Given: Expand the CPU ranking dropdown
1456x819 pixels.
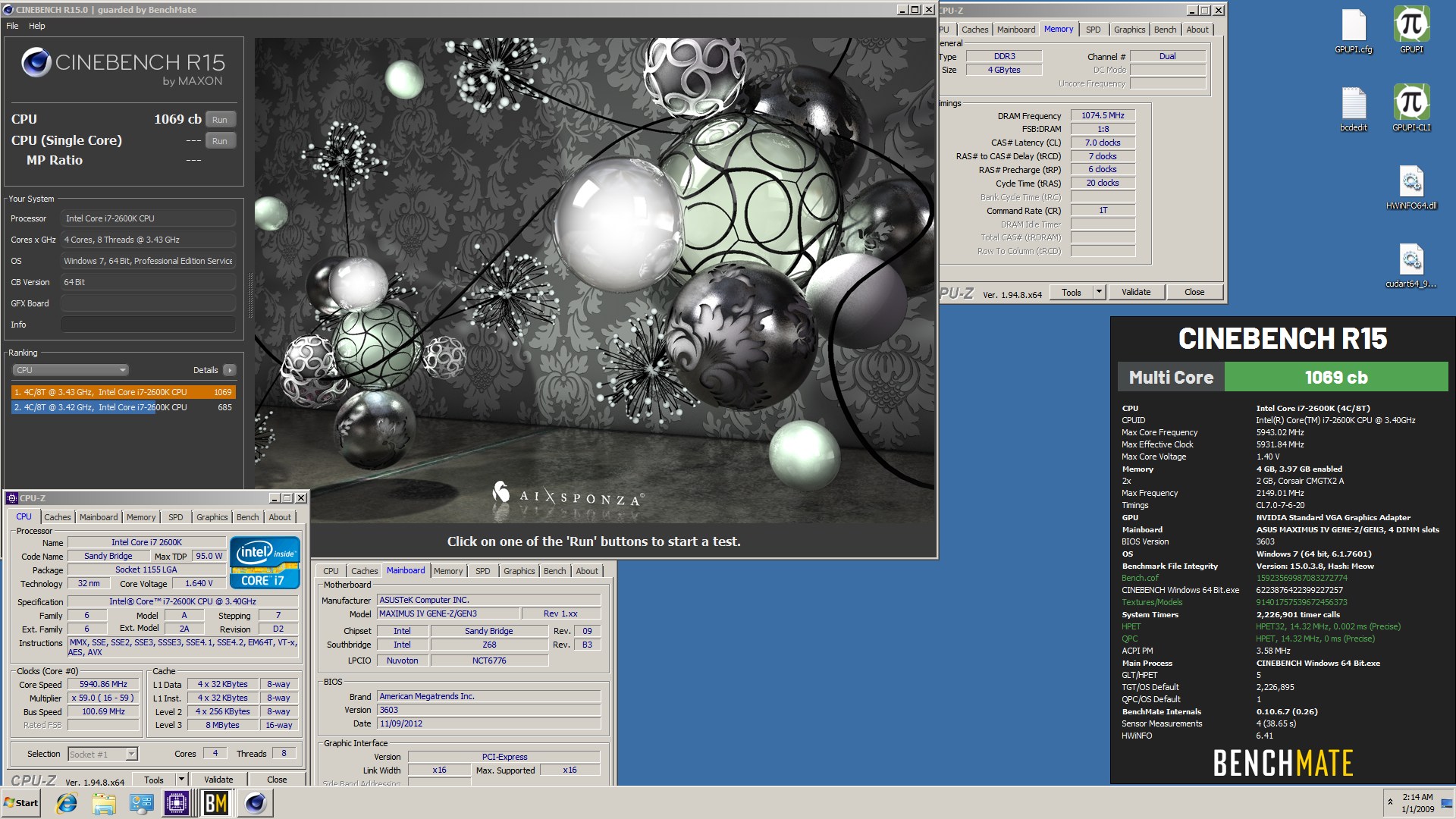Looking at the screenshot, I should click(71, 370).
